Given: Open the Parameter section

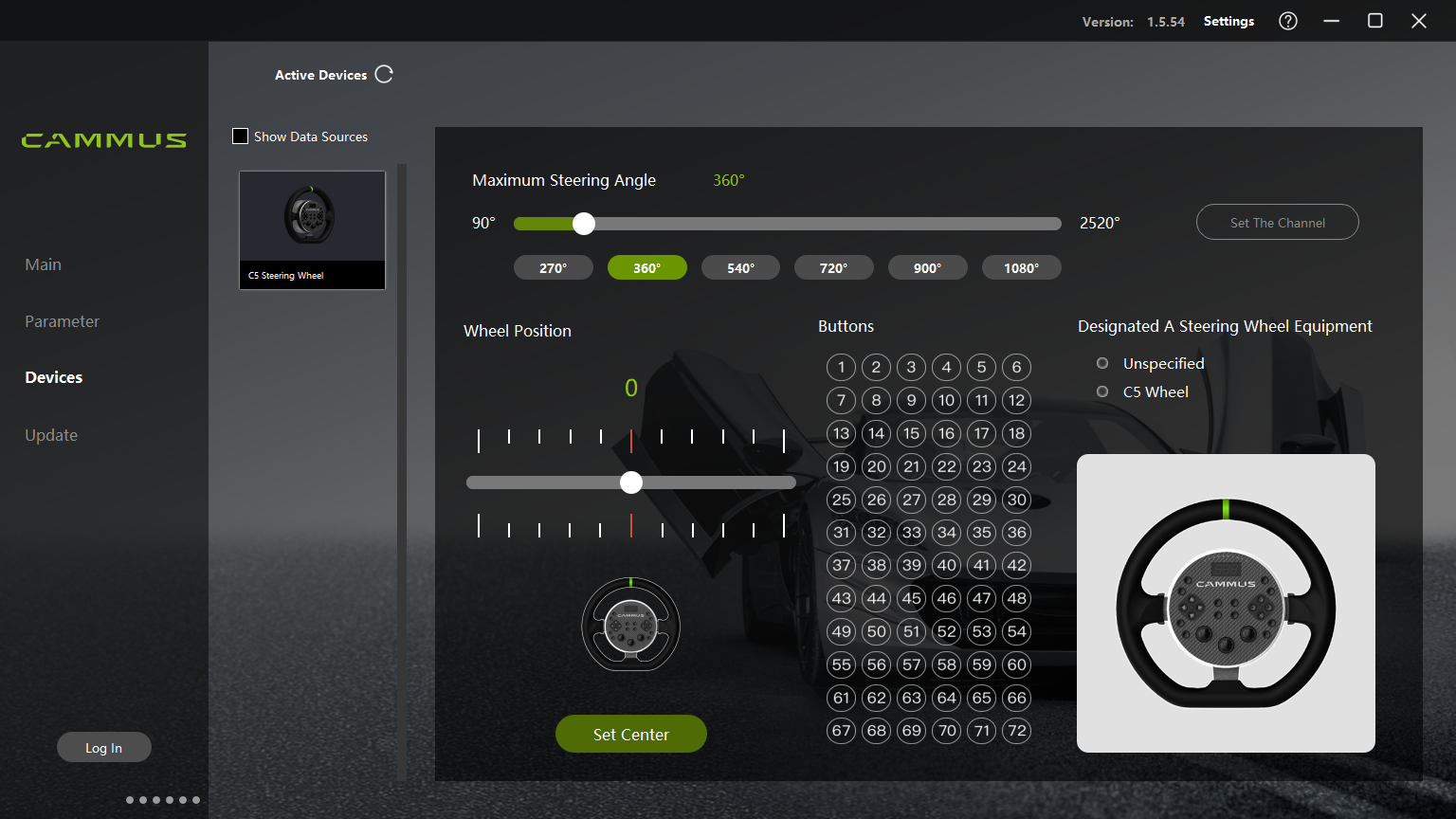Looking at the screenshot, I should click(62, 321).
